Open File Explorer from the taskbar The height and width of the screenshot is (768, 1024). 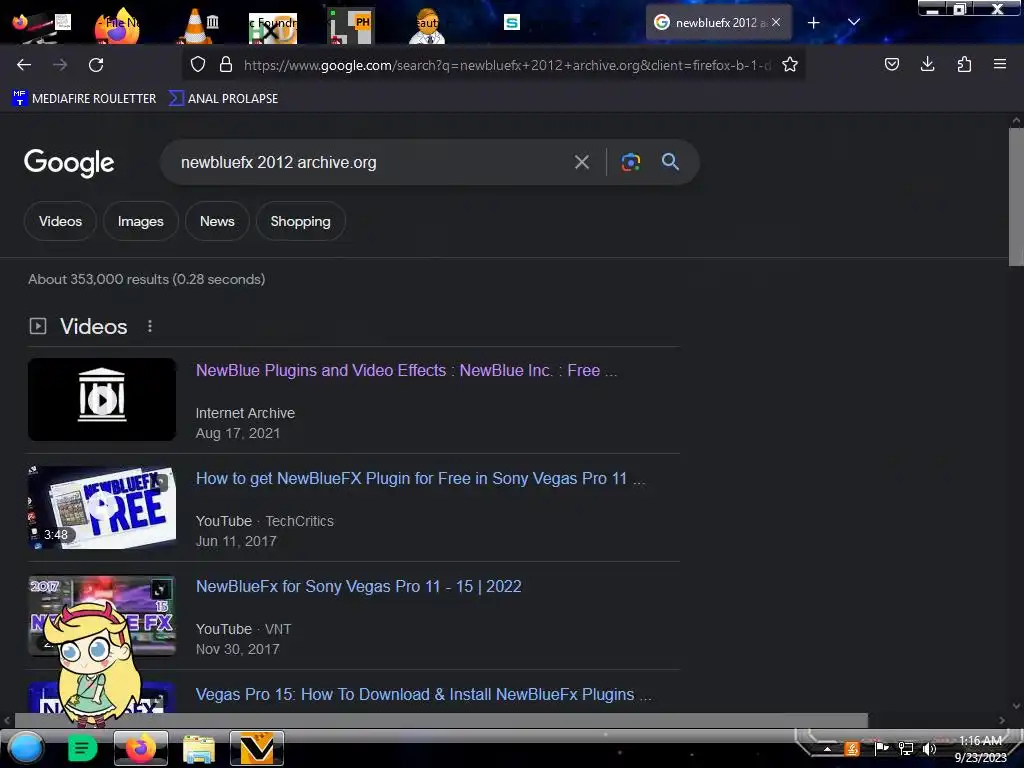[199, 748]
